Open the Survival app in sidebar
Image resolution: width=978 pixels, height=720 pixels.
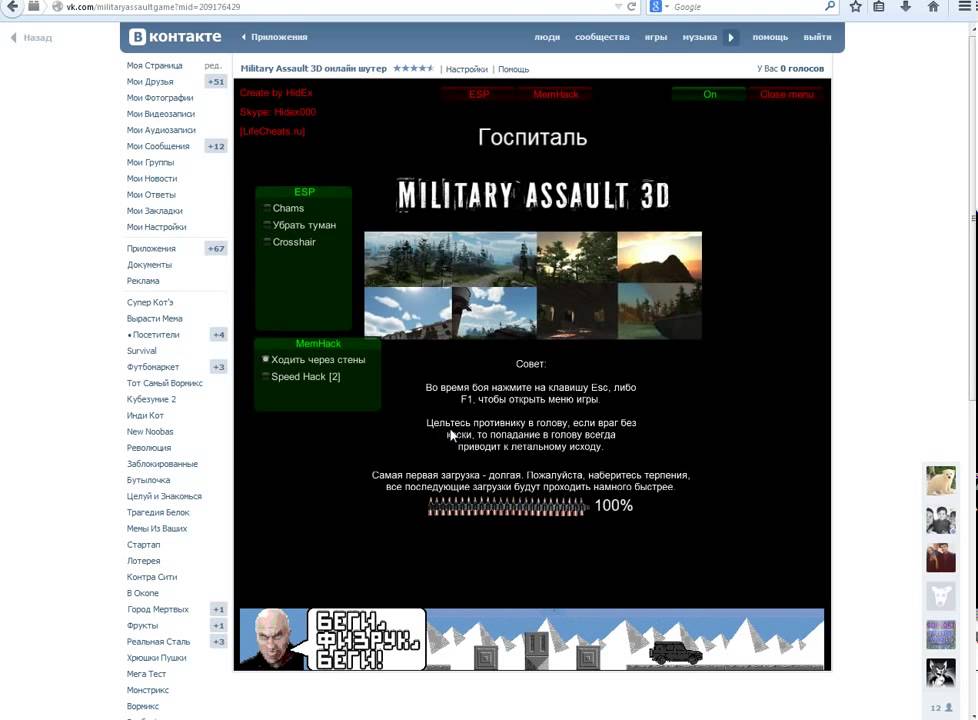(142, 351)
